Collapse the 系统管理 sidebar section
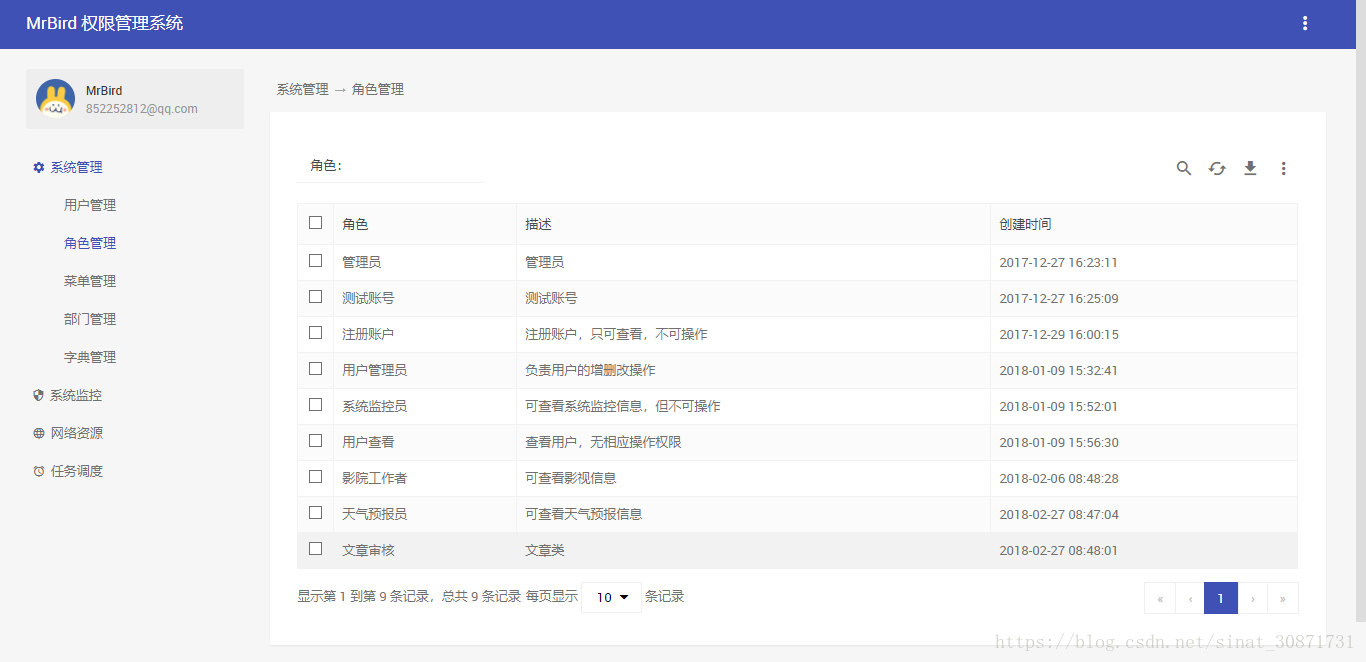Viewport: 1366px width, 662px height. 77,168
